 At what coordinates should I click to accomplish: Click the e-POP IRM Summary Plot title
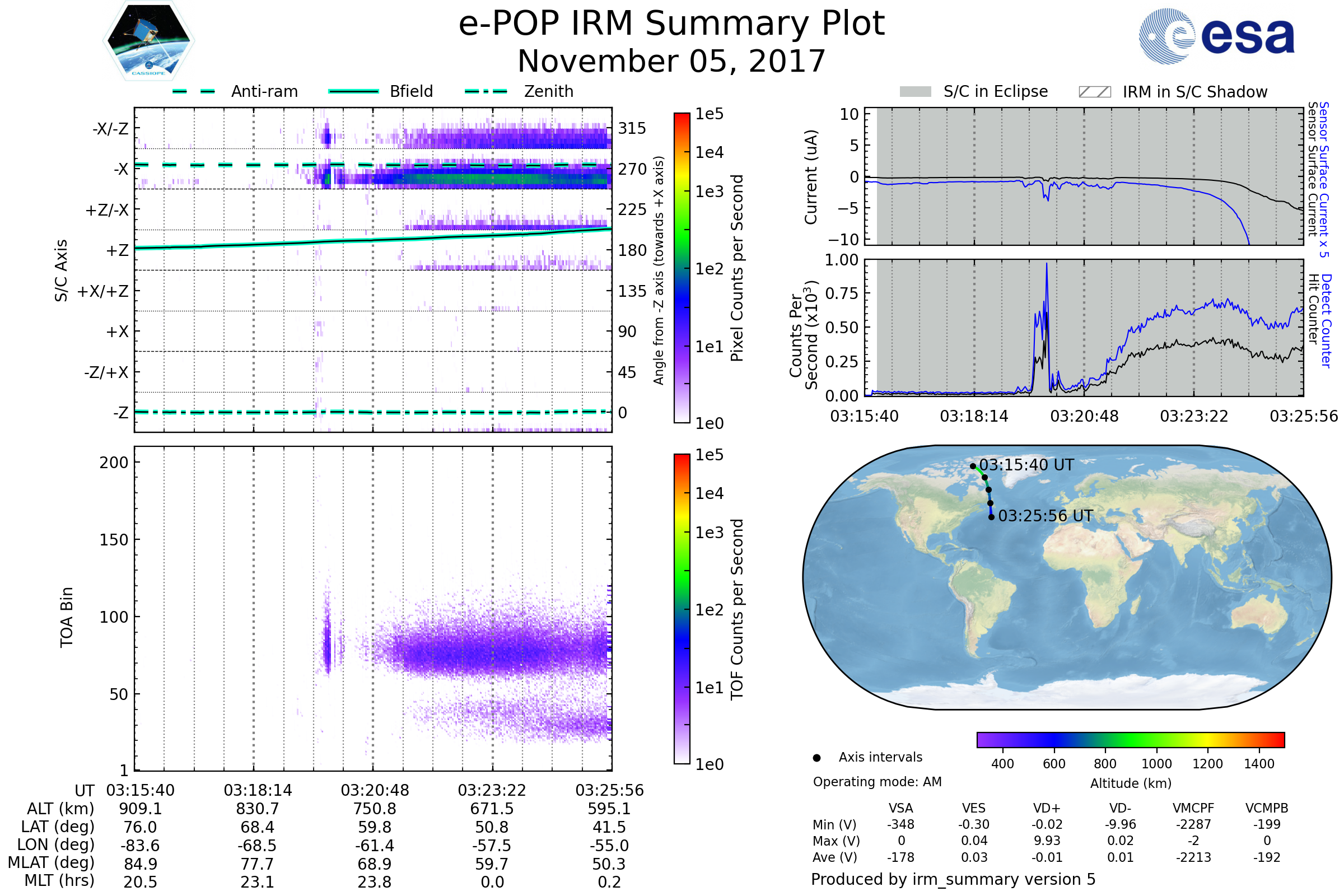(x=671, y=24)
